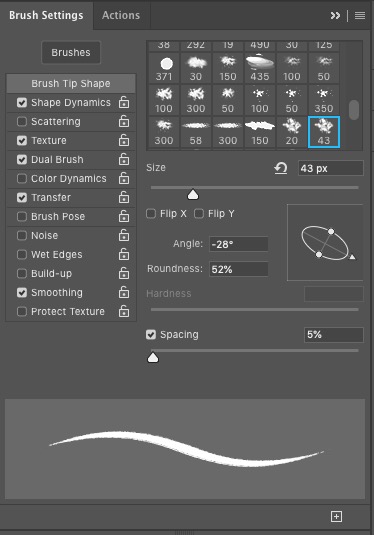Restore brush to original size icon
374x535 pixels.
coord(281,168)
